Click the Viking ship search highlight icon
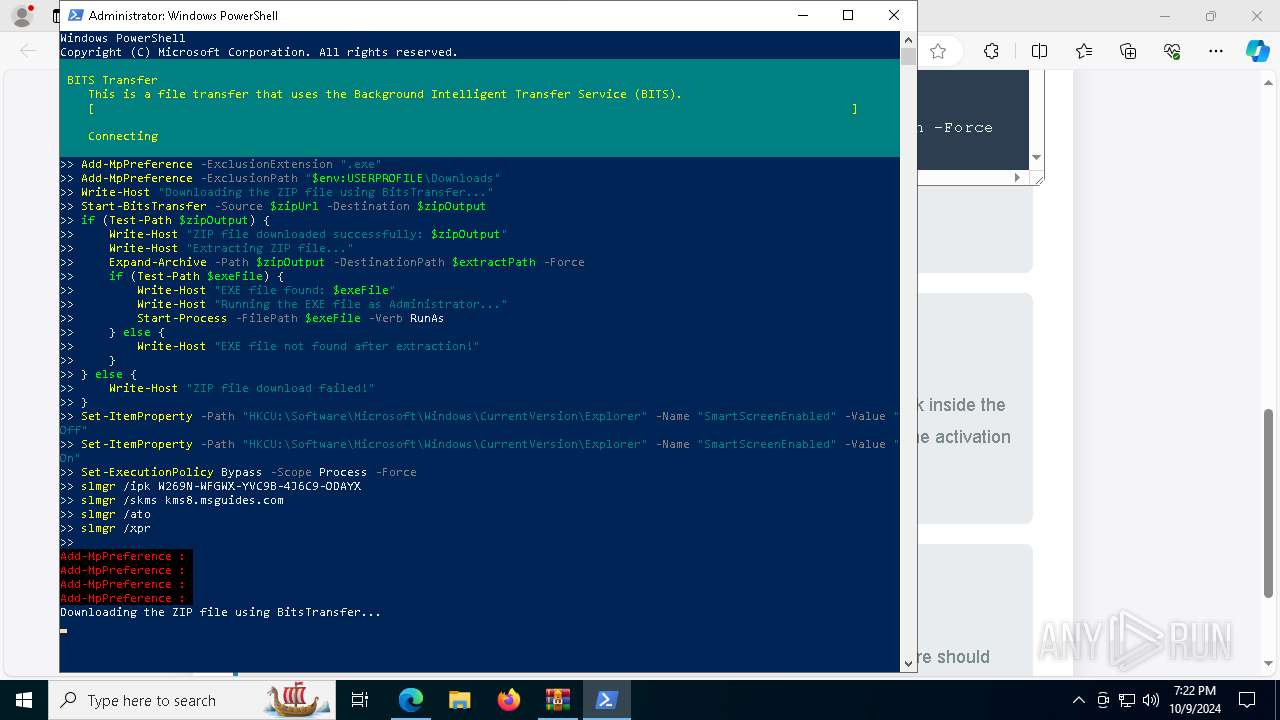The height and width of the screenshot is (720, 1280). [297, 699]
